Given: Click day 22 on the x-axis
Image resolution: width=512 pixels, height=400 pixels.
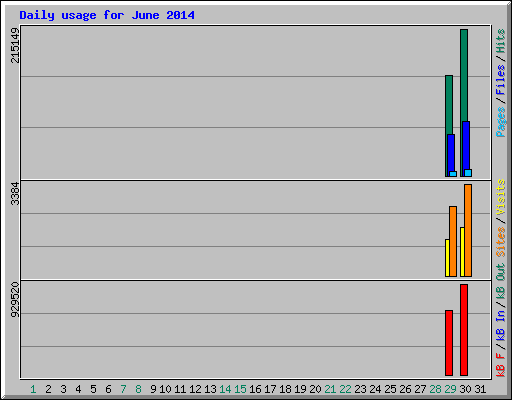Looking at the screenshot, I should (x=345, y=389).
